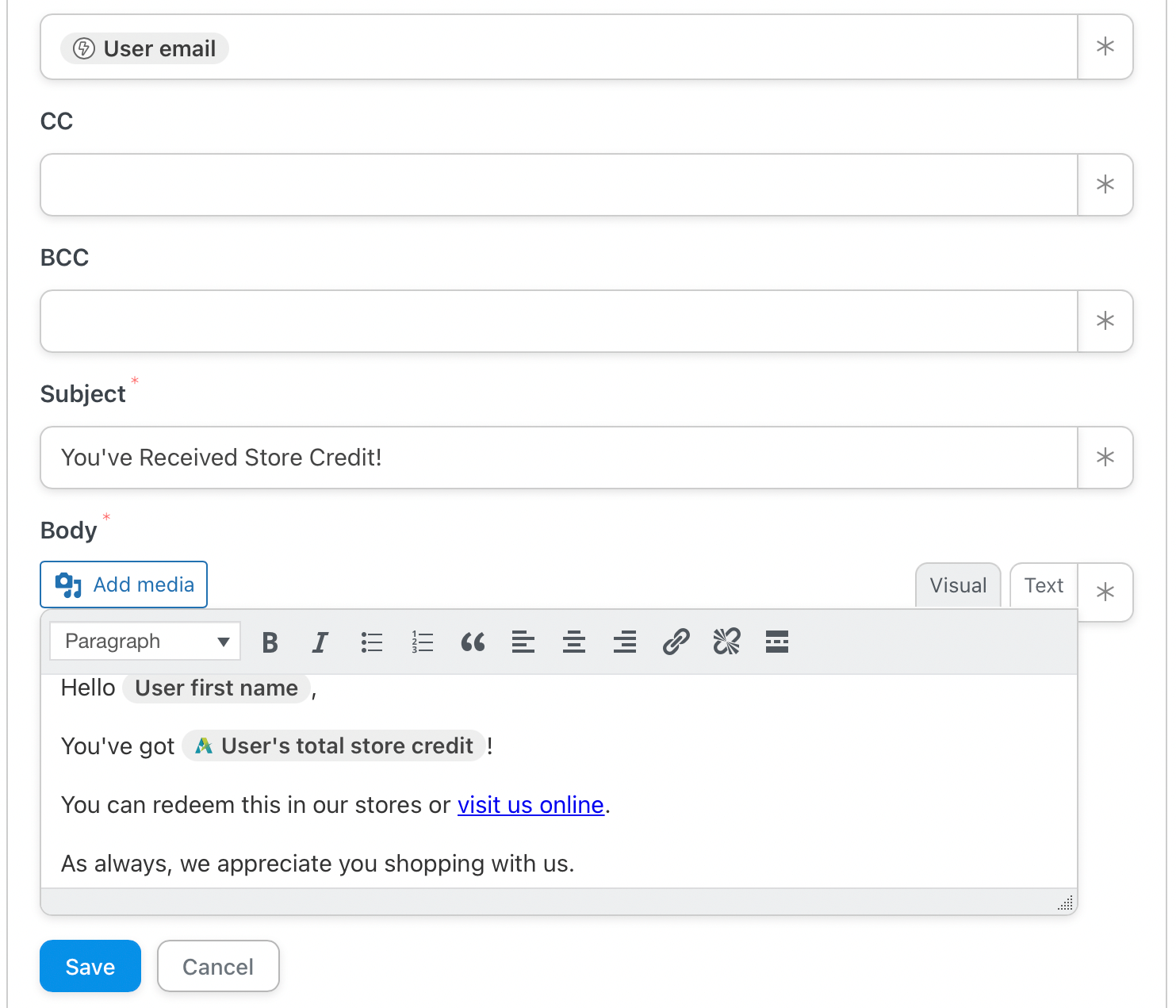The height and width of the screenshot is (1008, 1176).
Task: Follow the 'visit us online' link
Action: coord(531,805)
